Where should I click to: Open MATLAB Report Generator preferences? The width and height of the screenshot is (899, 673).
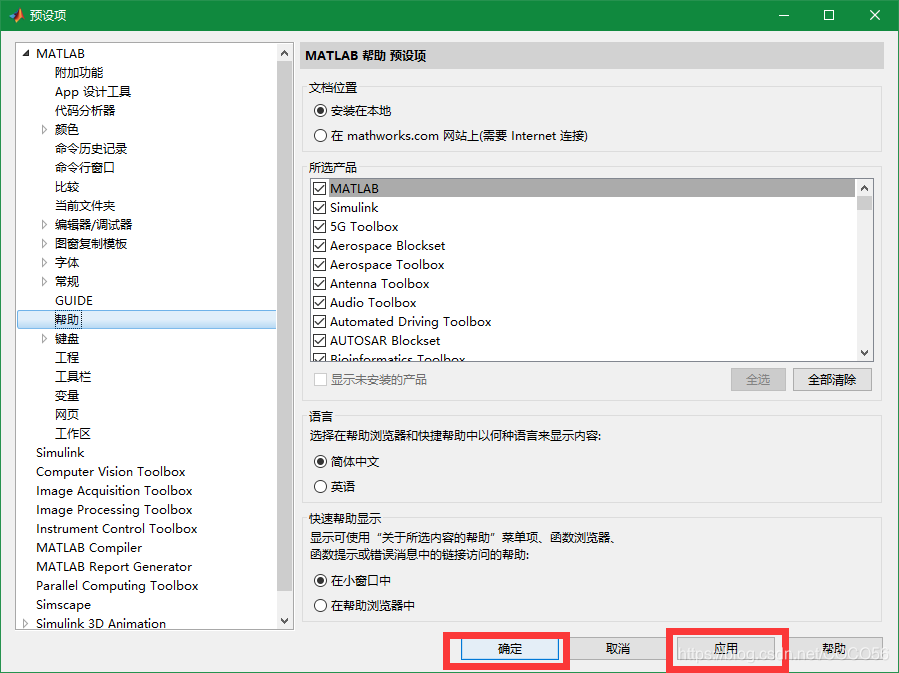click(114, 566)
